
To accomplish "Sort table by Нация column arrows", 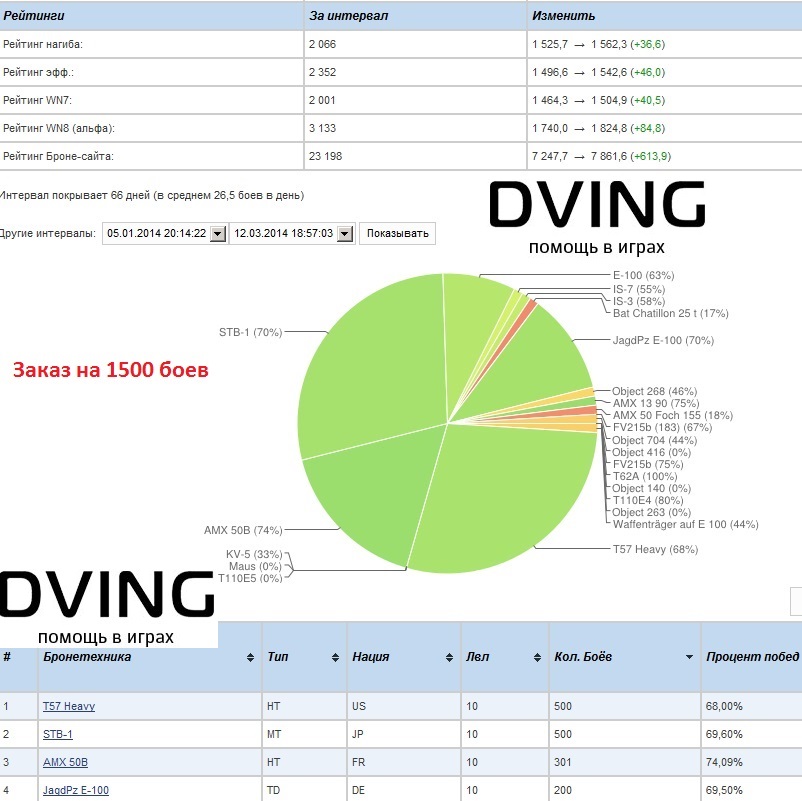I will 449,658.
